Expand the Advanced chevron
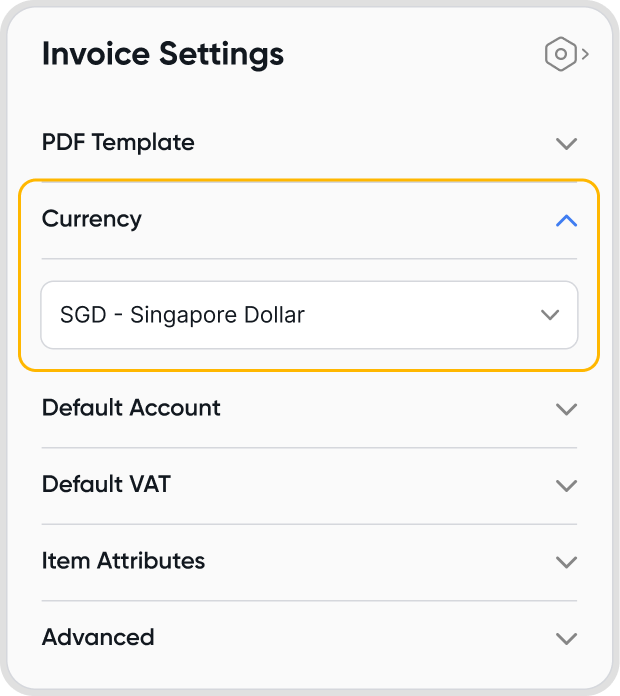The image size is (620, 696). point(566,638)
